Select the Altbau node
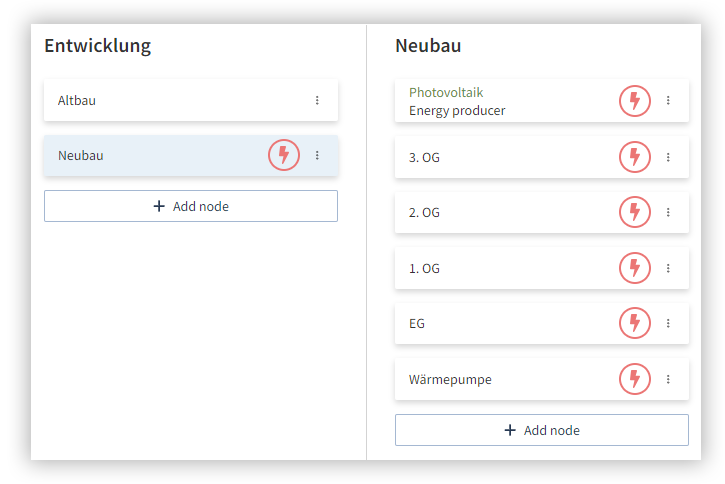 pos(191,100)
